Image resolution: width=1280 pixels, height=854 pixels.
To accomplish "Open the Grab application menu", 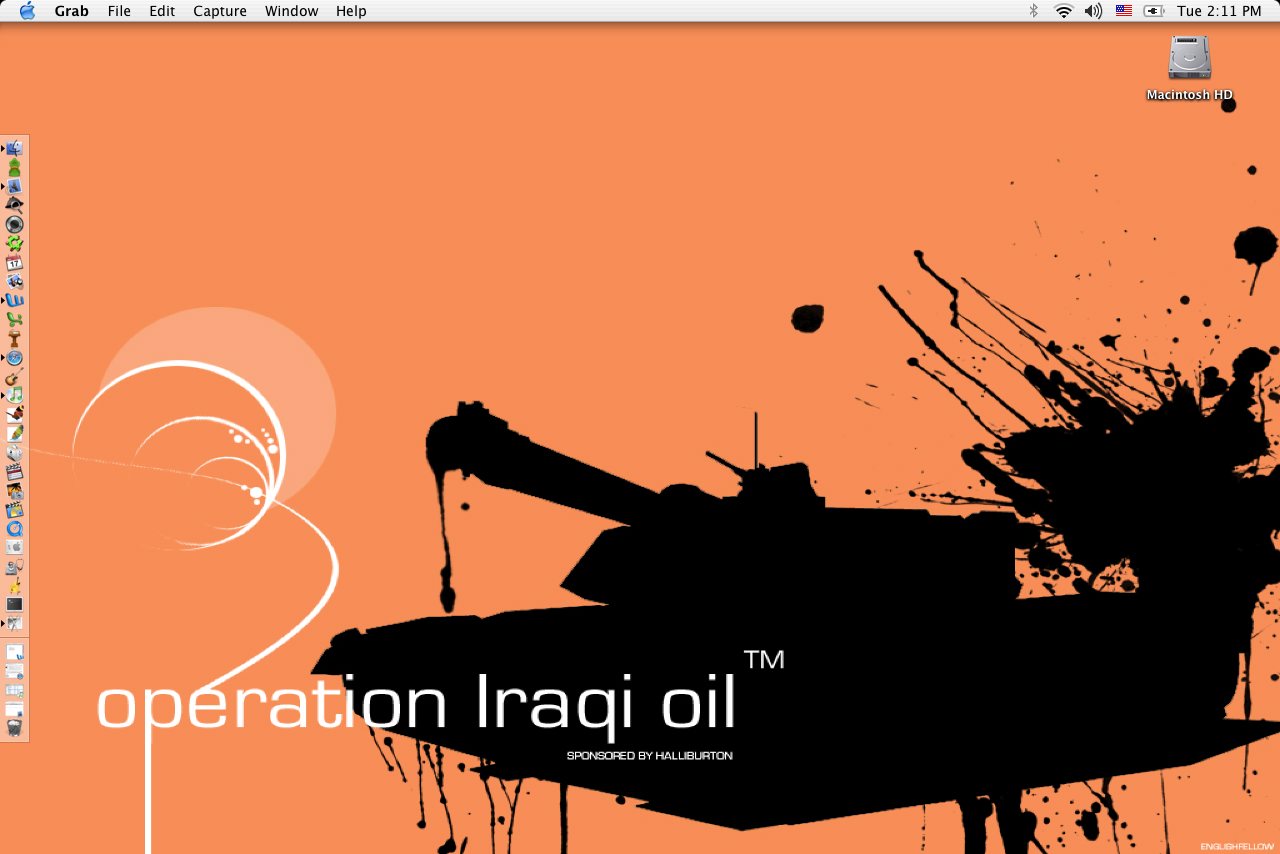I will 71,11.
